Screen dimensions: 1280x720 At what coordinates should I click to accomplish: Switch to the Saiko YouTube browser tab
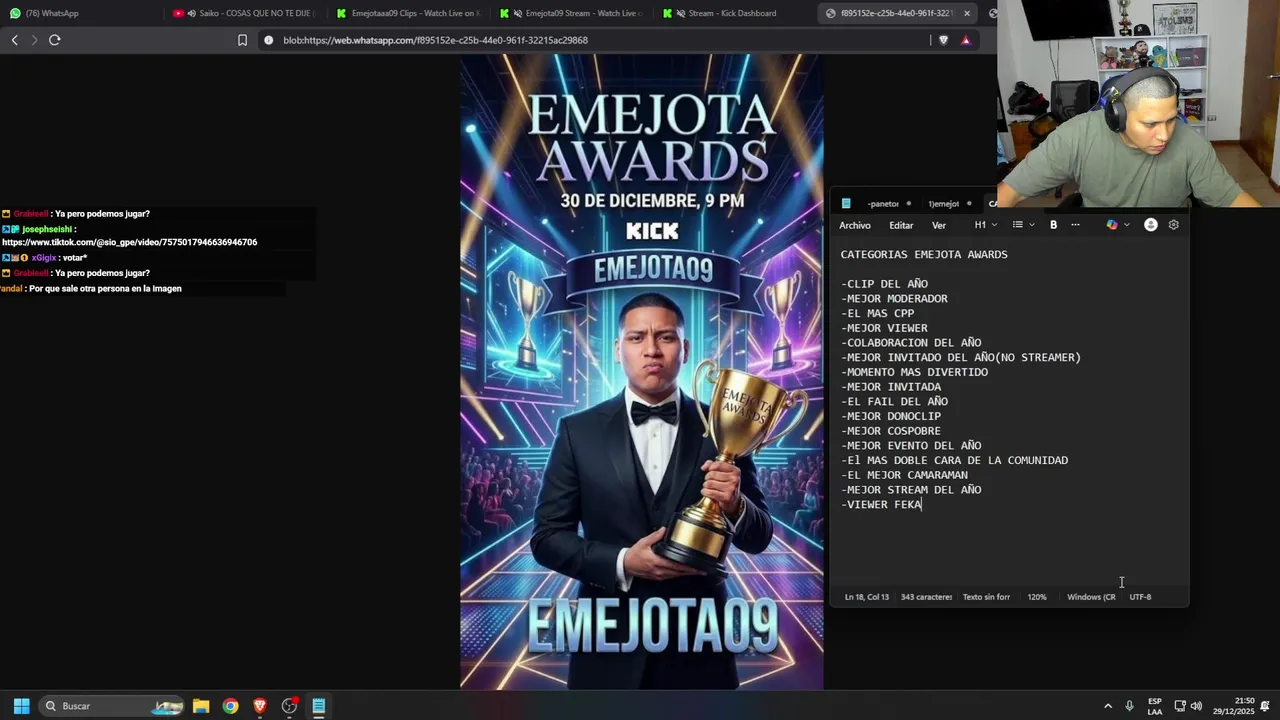pos(242,13)
